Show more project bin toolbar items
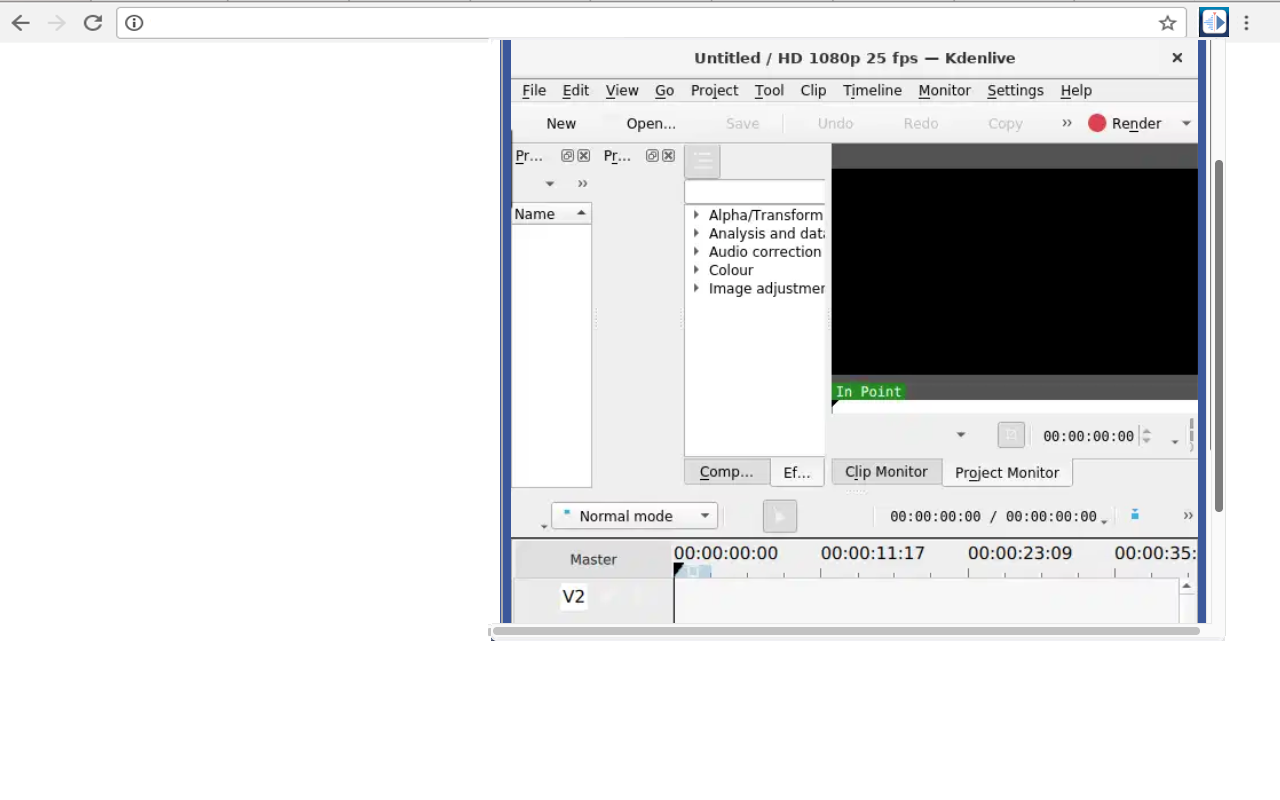The width and height of the screenshot is (1280, 800). pyautogui.click(x=582, y=184)
